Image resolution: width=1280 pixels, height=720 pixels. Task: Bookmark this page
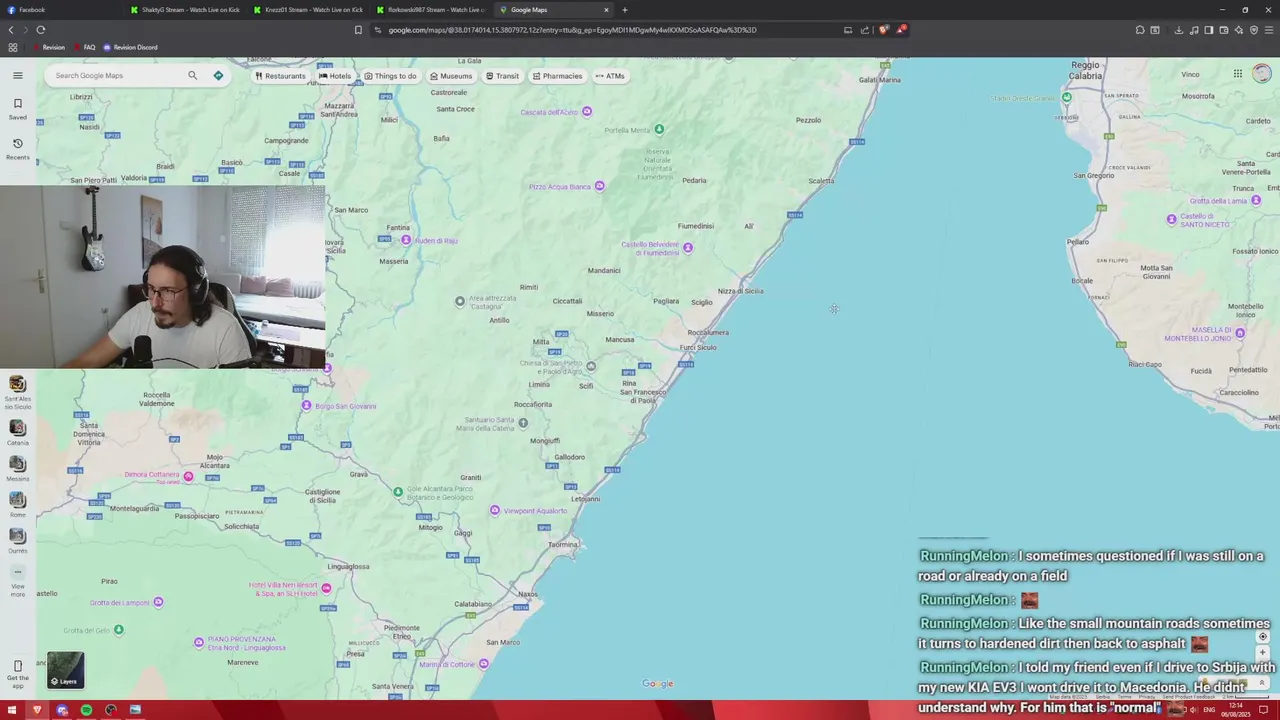[x=358, y=30]
